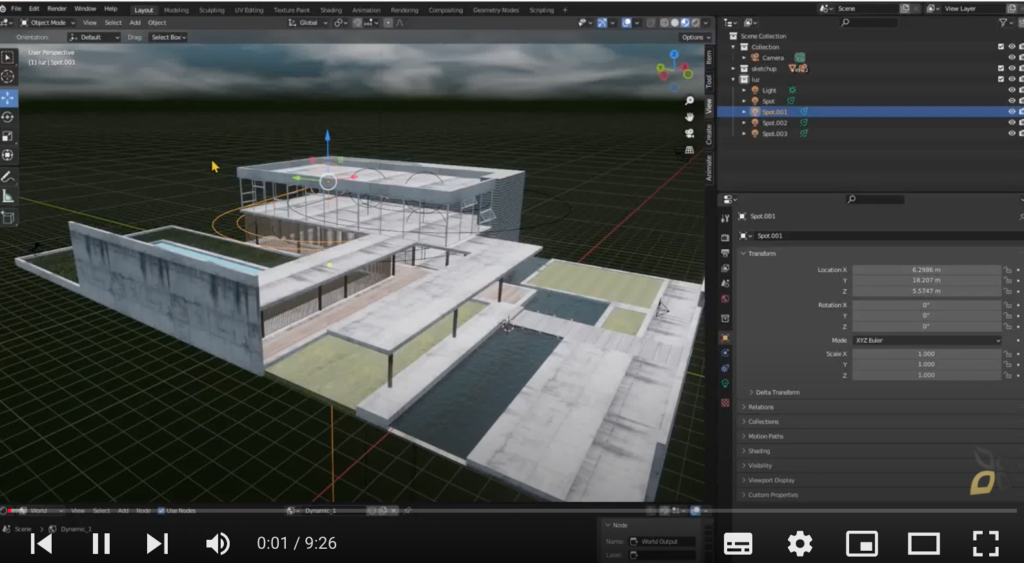Open the Render menu
Screen dimensions: 1024x563
click(57, 8)
